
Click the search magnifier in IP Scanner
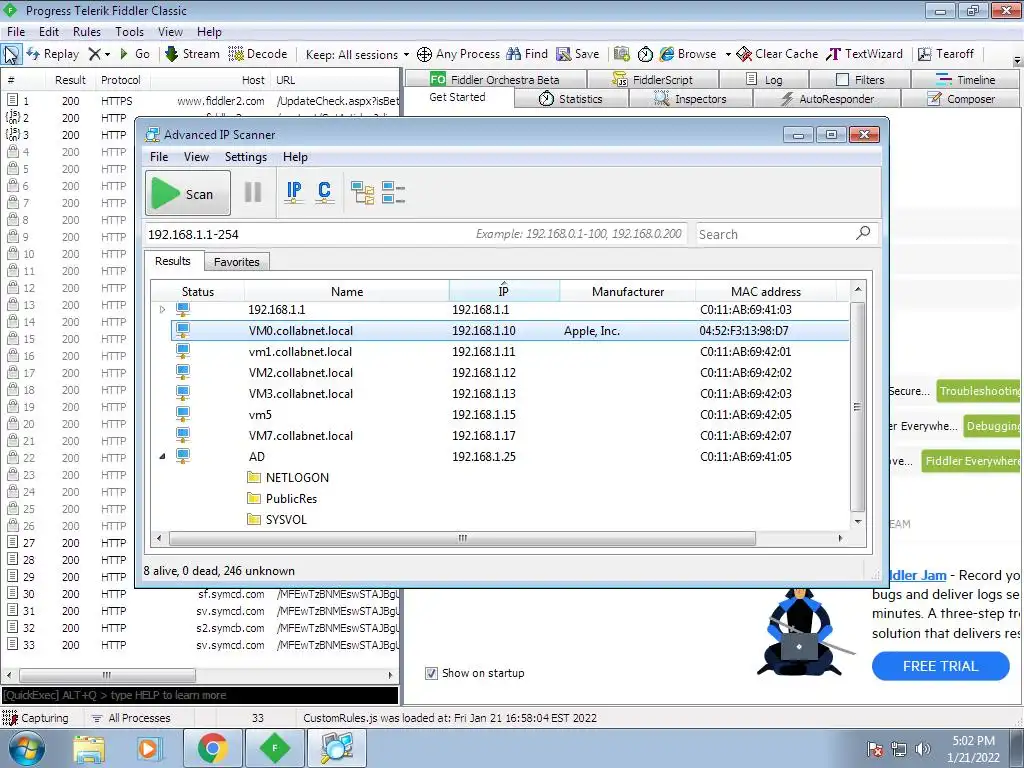click(863, 233)
